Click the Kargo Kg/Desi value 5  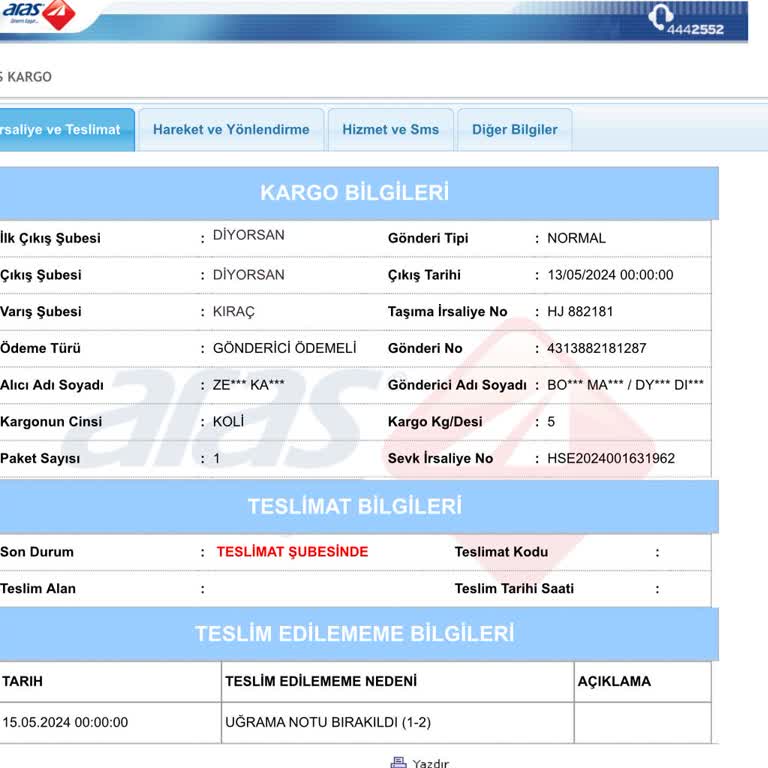click(551, 422)
